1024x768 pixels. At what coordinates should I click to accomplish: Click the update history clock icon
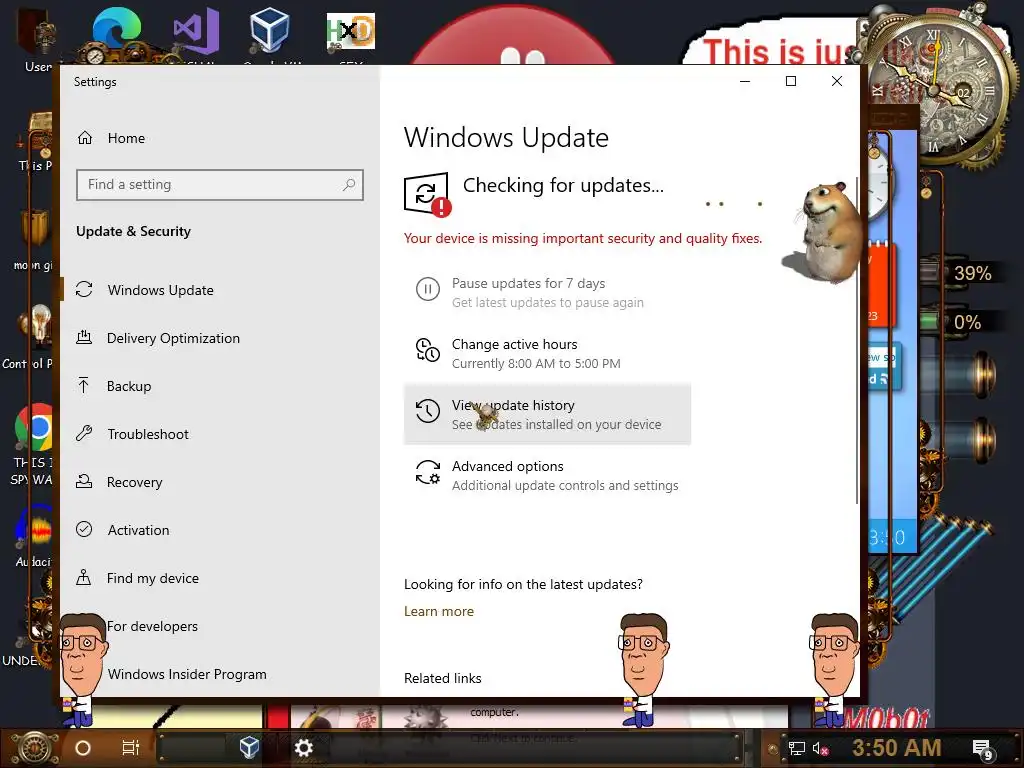428,411
